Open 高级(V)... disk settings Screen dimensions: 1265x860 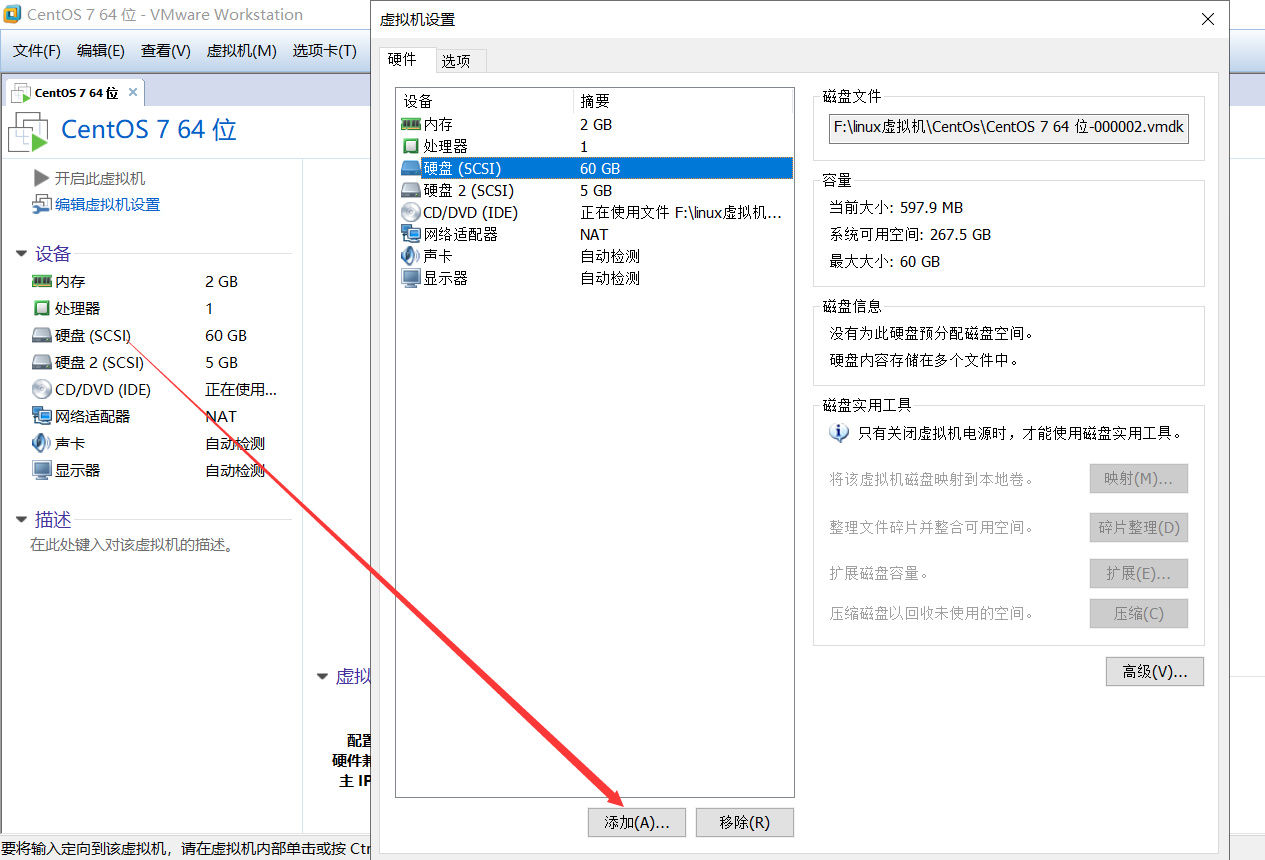click(x=1155, y=672)
